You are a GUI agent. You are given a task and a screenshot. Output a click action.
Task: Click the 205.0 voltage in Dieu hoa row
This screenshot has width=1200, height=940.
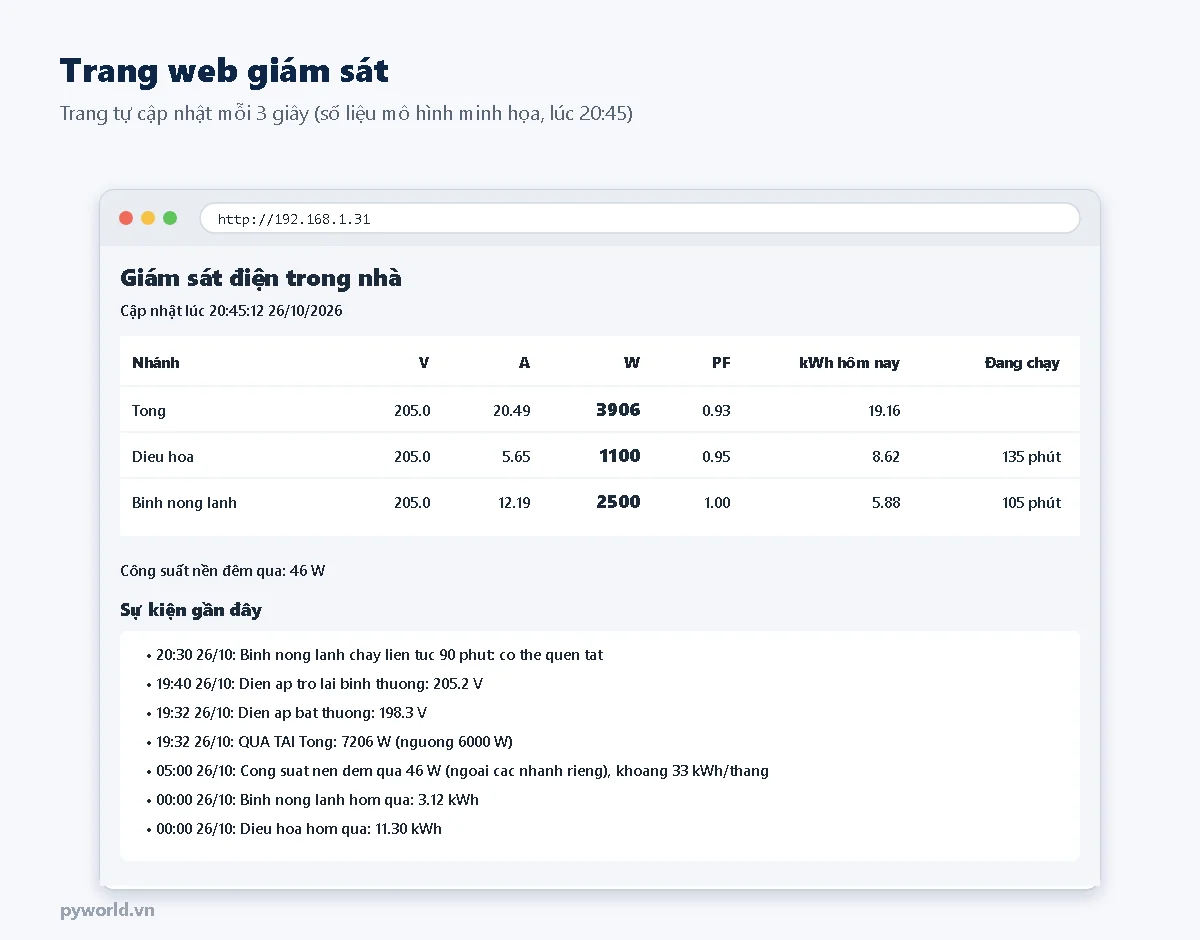pyautogui.click(x=412, y=457)
